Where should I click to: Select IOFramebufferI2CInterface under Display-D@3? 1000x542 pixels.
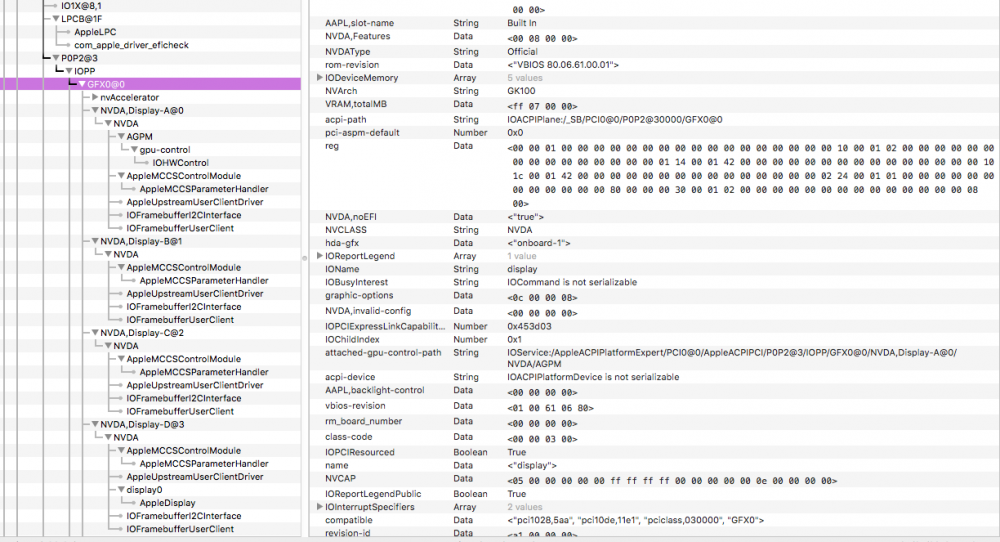[184, 516]
